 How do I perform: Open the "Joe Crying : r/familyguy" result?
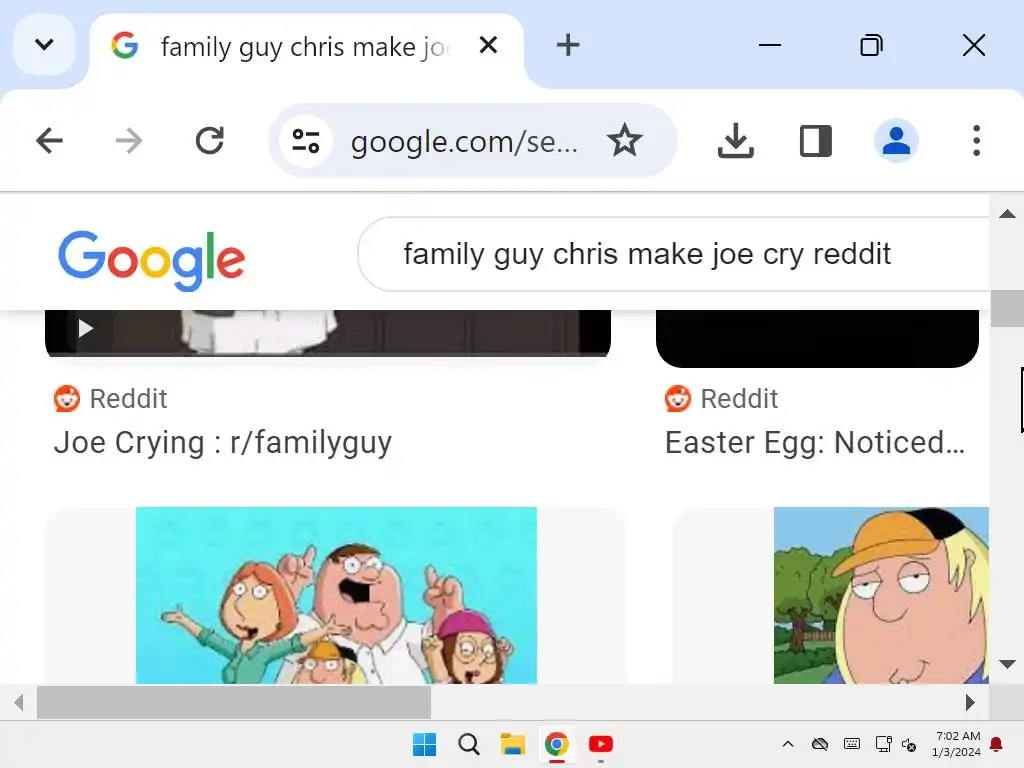pos(223,442)
